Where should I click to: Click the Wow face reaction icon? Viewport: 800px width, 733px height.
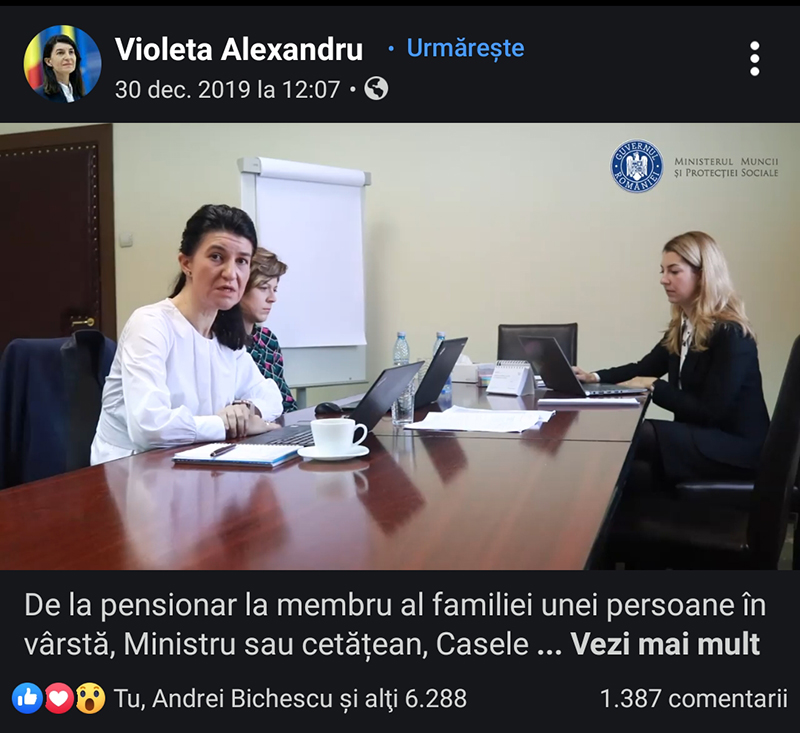tap(90, 698)
